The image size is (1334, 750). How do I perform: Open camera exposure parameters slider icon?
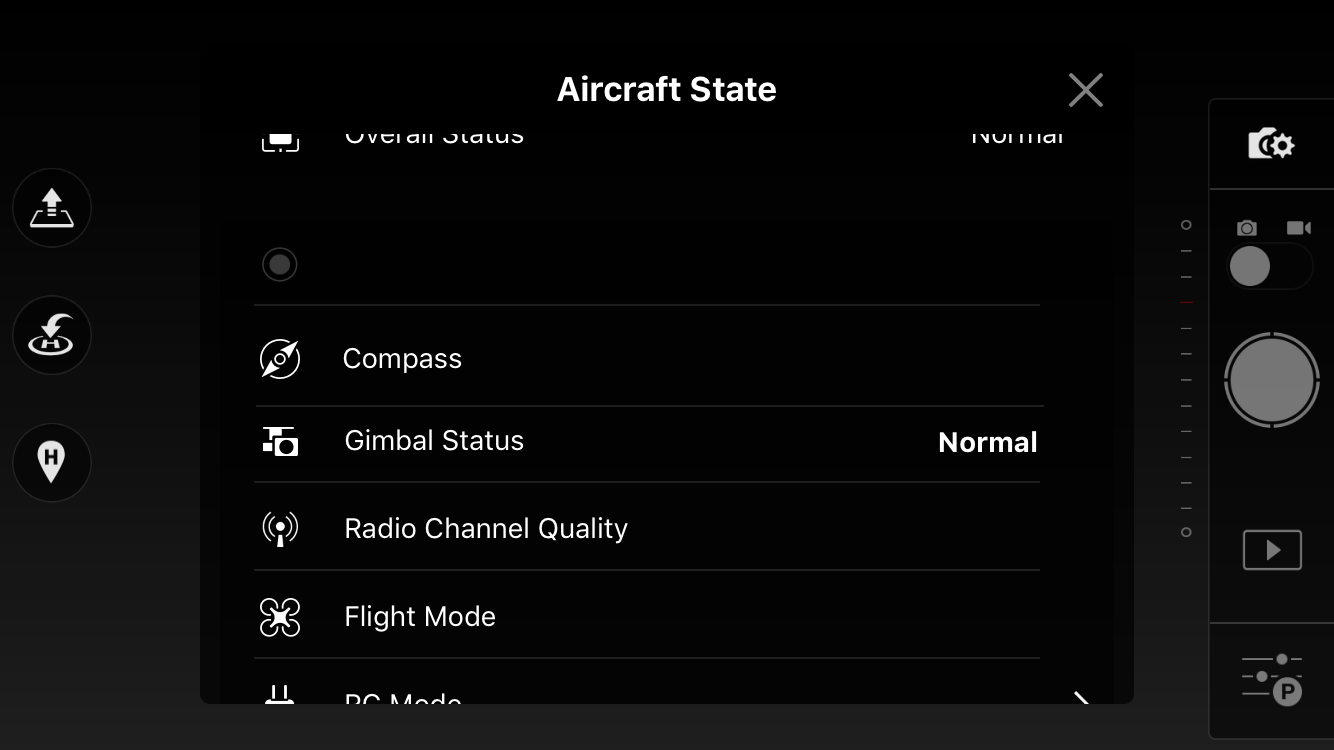coord(1272,680)
